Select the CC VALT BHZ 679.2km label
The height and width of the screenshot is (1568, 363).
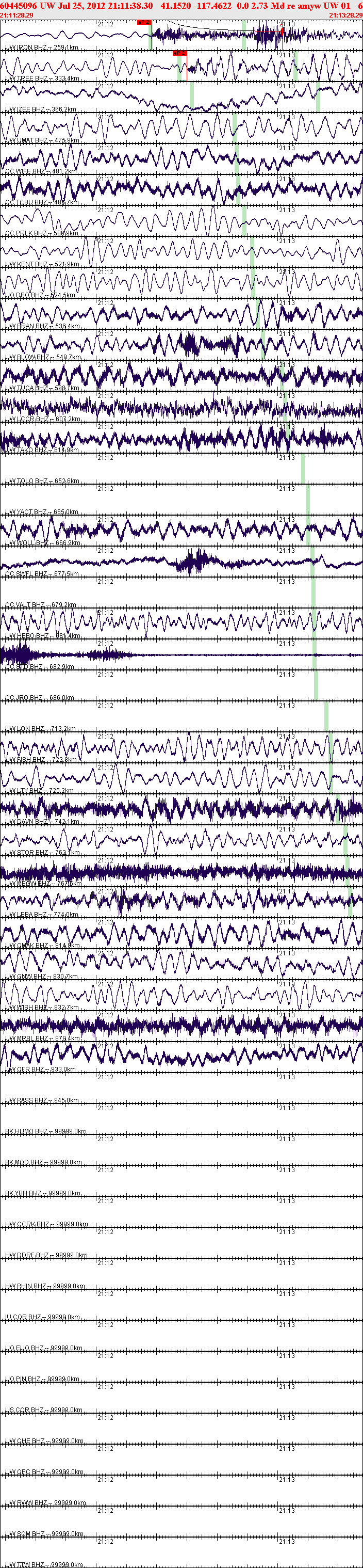[41, 605]
